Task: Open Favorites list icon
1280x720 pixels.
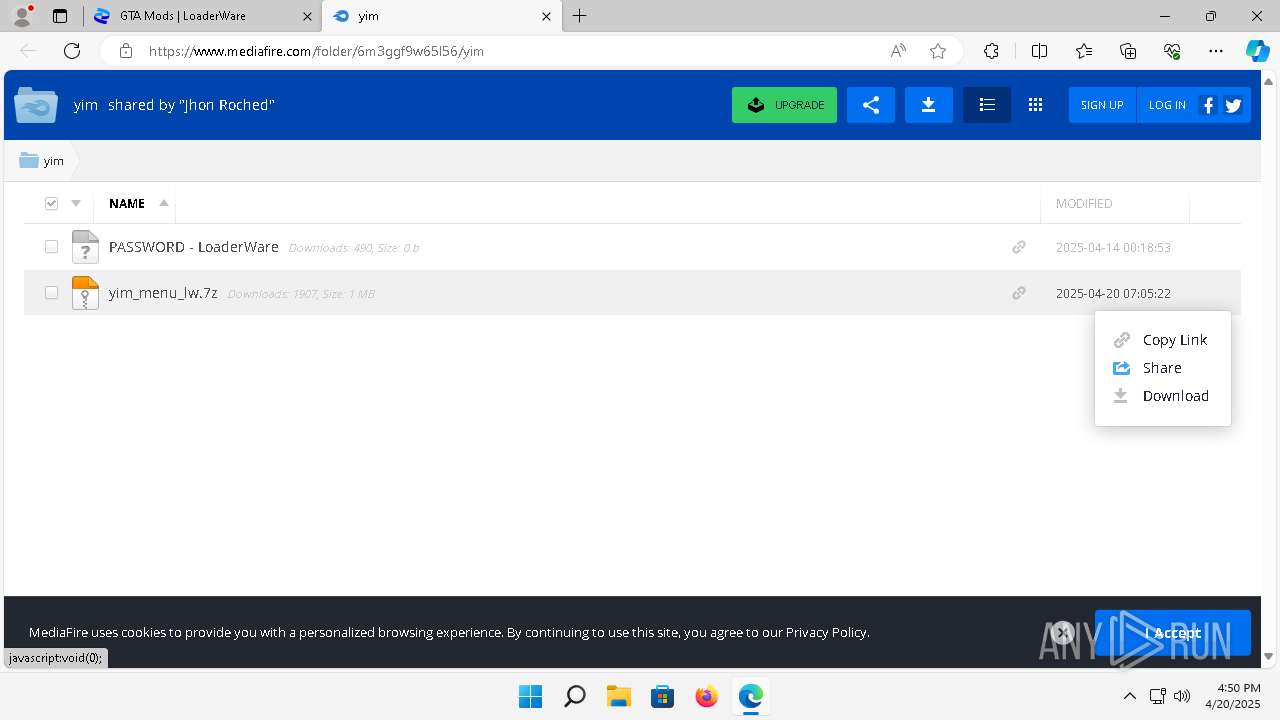Action: [1084, 51]
